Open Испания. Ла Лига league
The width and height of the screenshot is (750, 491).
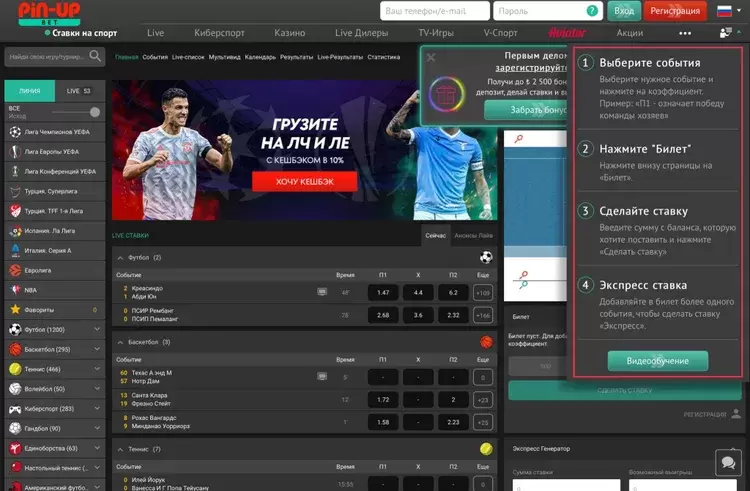click(x=55, y=231)
